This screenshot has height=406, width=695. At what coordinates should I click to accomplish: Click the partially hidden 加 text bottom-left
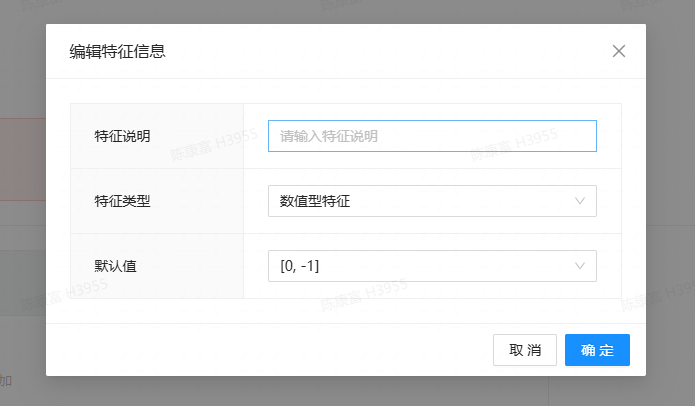click(6, 380)
